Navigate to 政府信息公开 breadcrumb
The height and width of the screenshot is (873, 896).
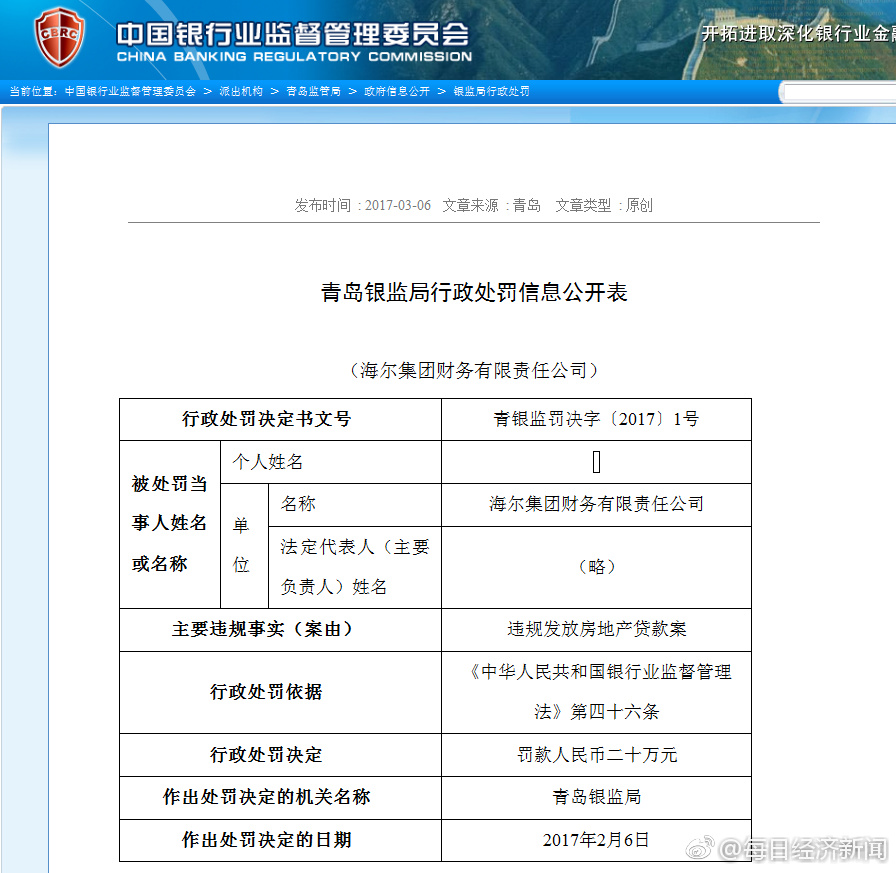397,91
